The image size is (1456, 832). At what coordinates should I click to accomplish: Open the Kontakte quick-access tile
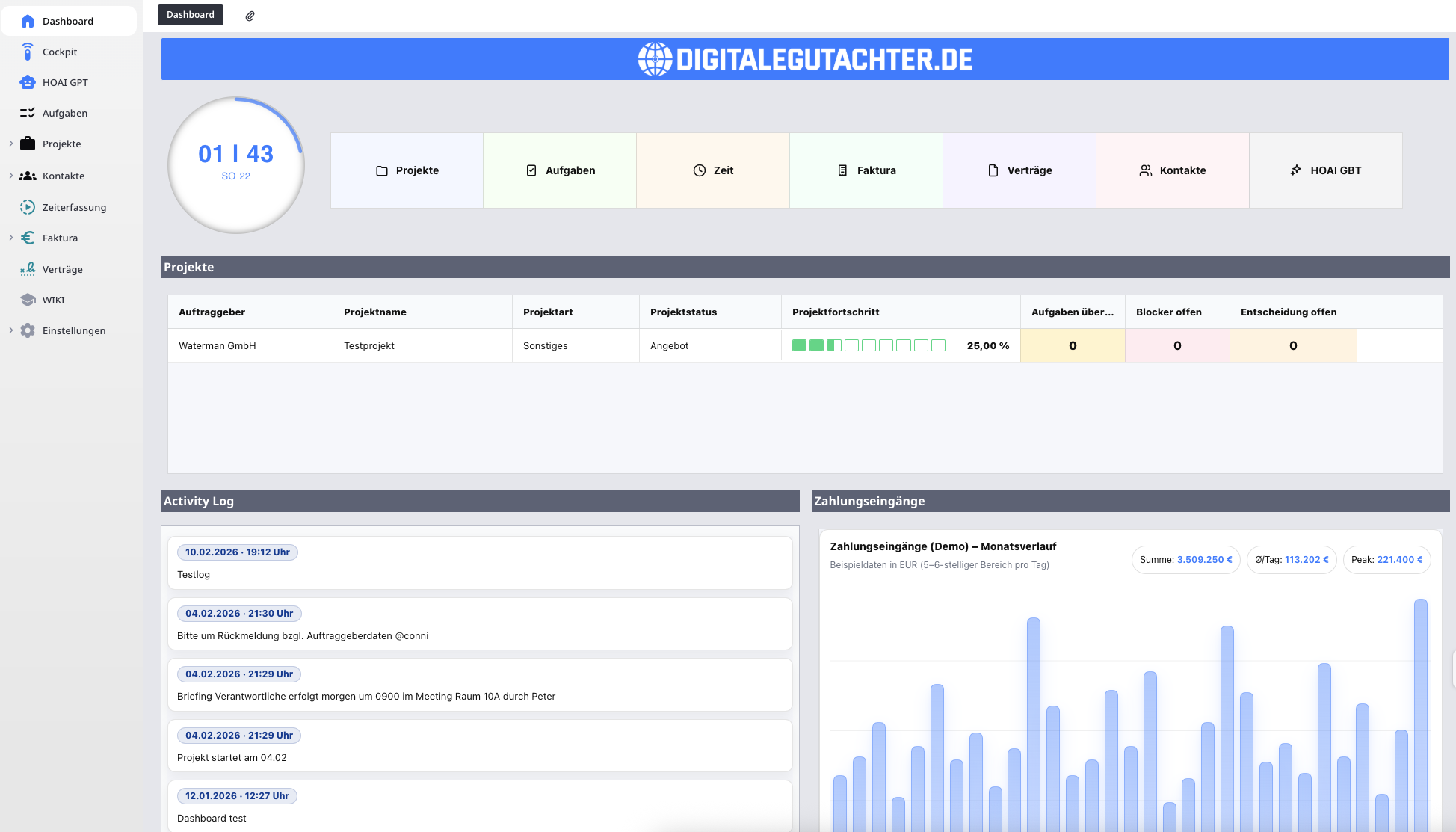1173,170
